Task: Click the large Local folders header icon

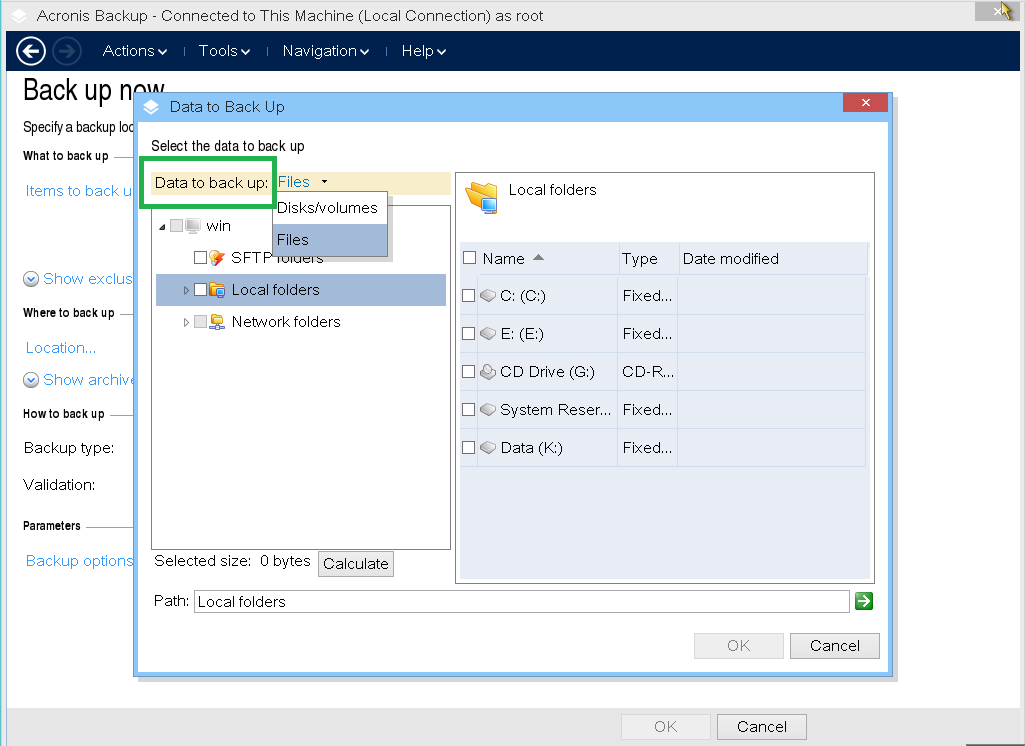Action: (482, 198)
